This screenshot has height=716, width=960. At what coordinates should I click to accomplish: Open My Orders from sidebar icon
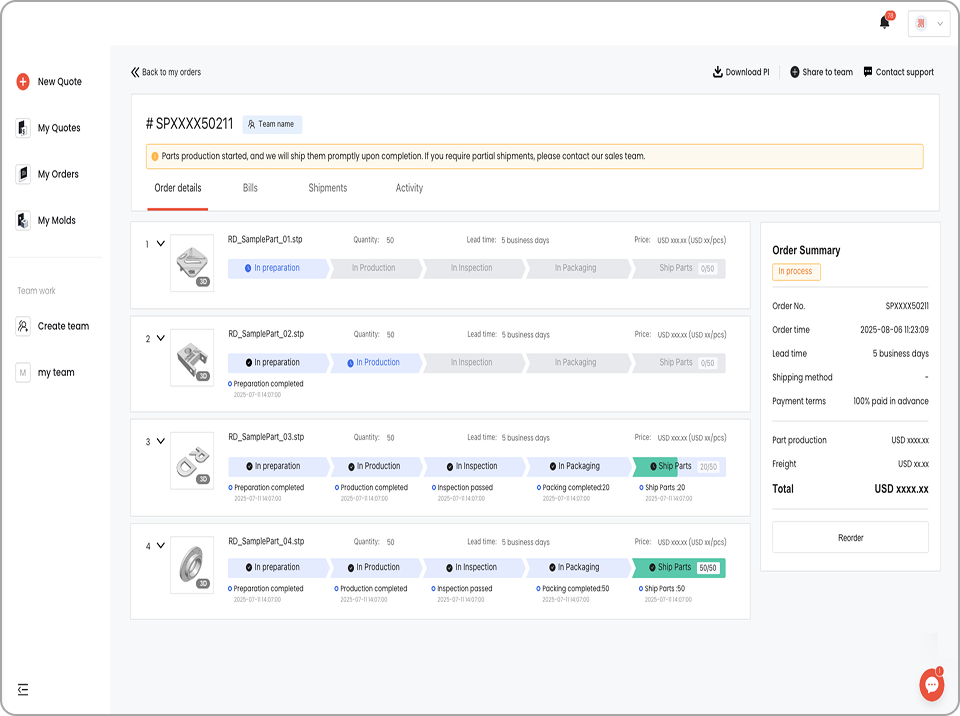23,174
